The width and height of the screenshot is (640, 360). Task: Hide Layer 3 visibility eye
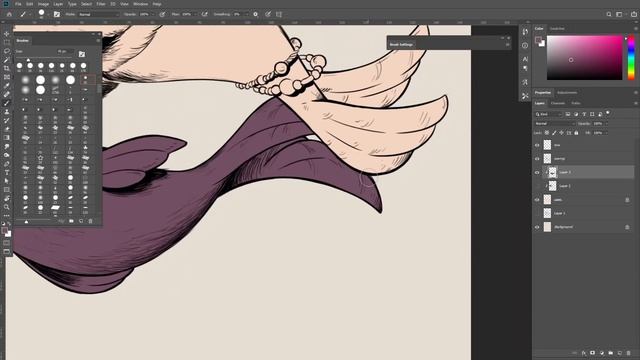[x=537, y=172]
